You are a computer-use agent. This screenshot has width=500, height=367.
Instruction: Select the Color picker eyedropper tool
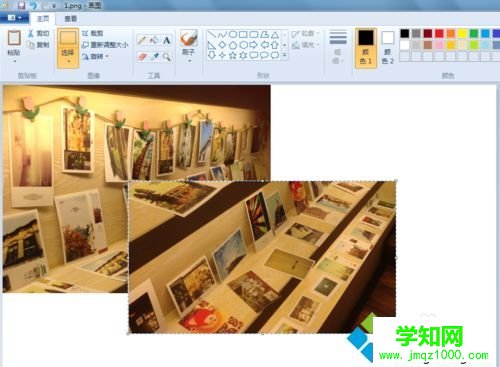point(154,57)
